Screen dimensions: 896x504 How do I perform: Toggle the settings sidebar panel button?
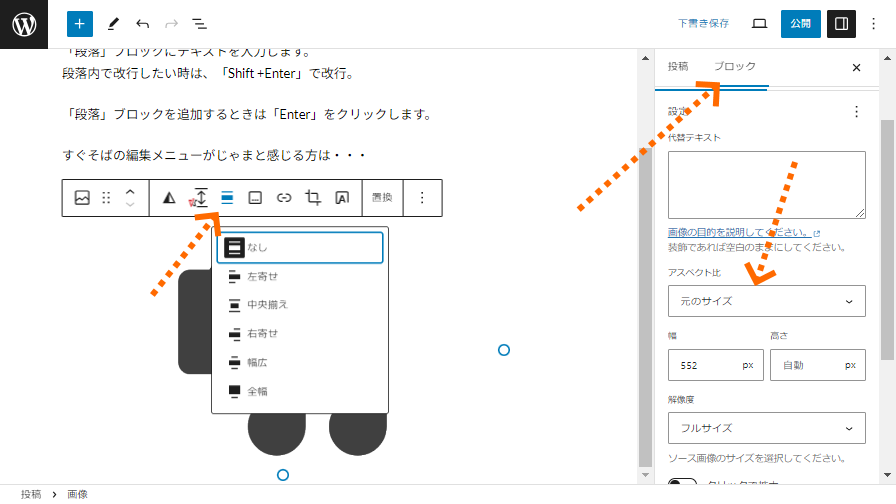point(841,23)
